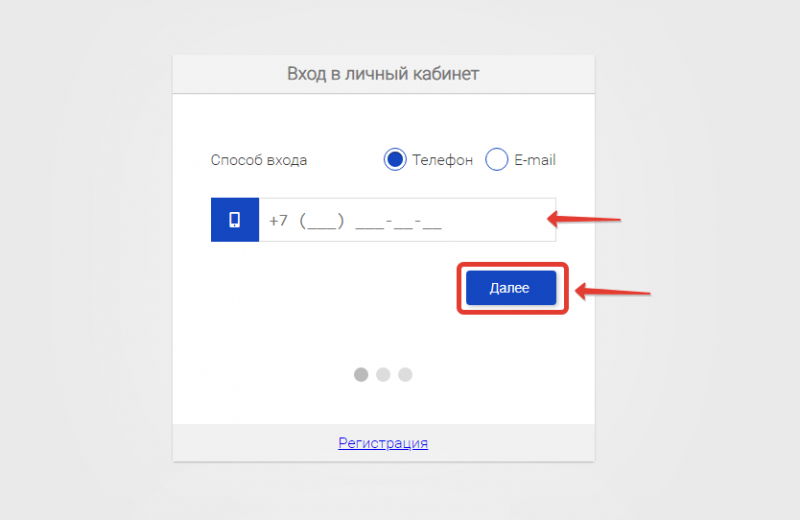The height and width of the screenshot is (520, 800).
Task: Click the area code placeholder in parentheses
Action: 321,221
